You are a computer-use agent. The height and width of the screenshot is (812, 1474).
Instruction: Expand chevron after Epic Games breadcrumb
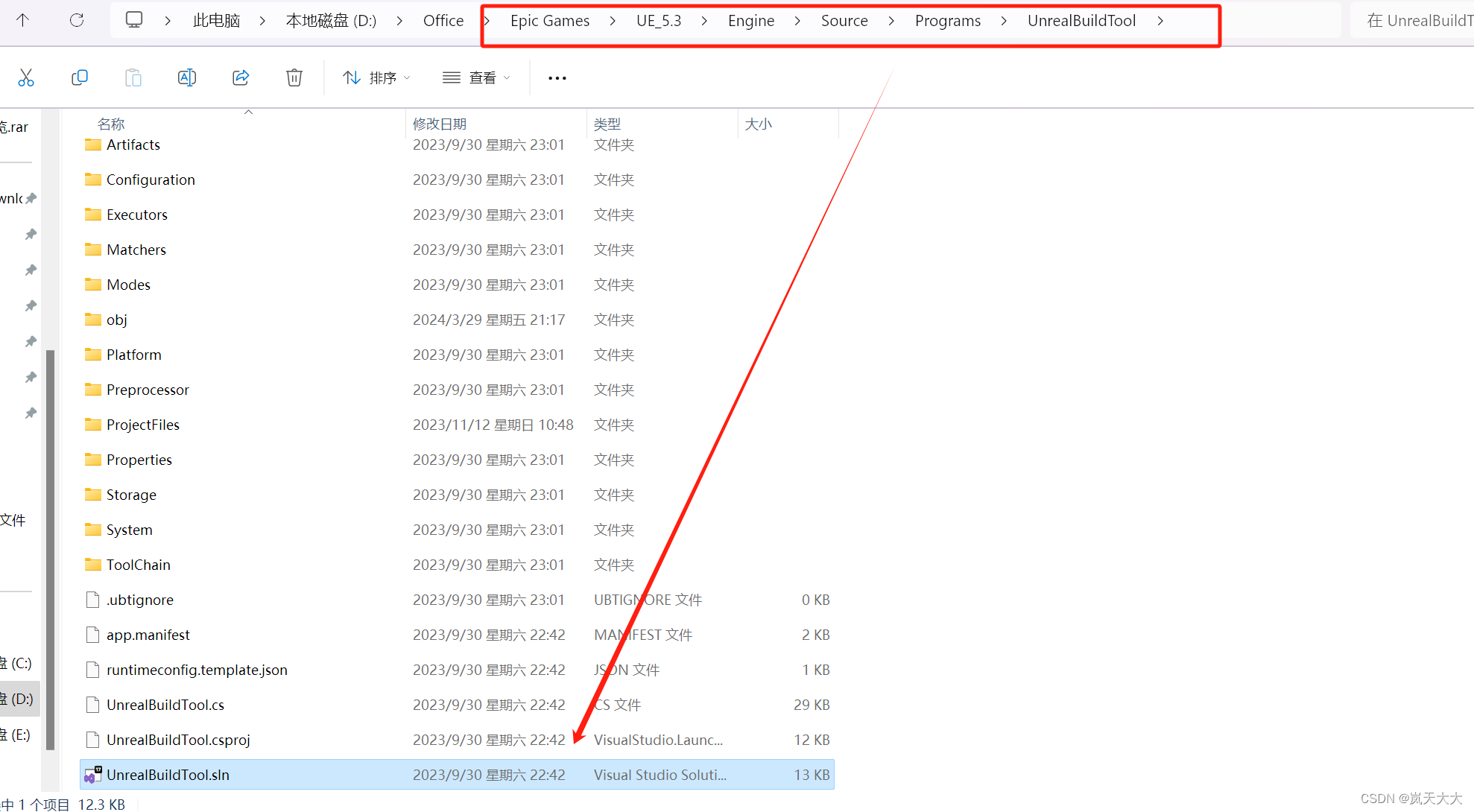[613, 21]
